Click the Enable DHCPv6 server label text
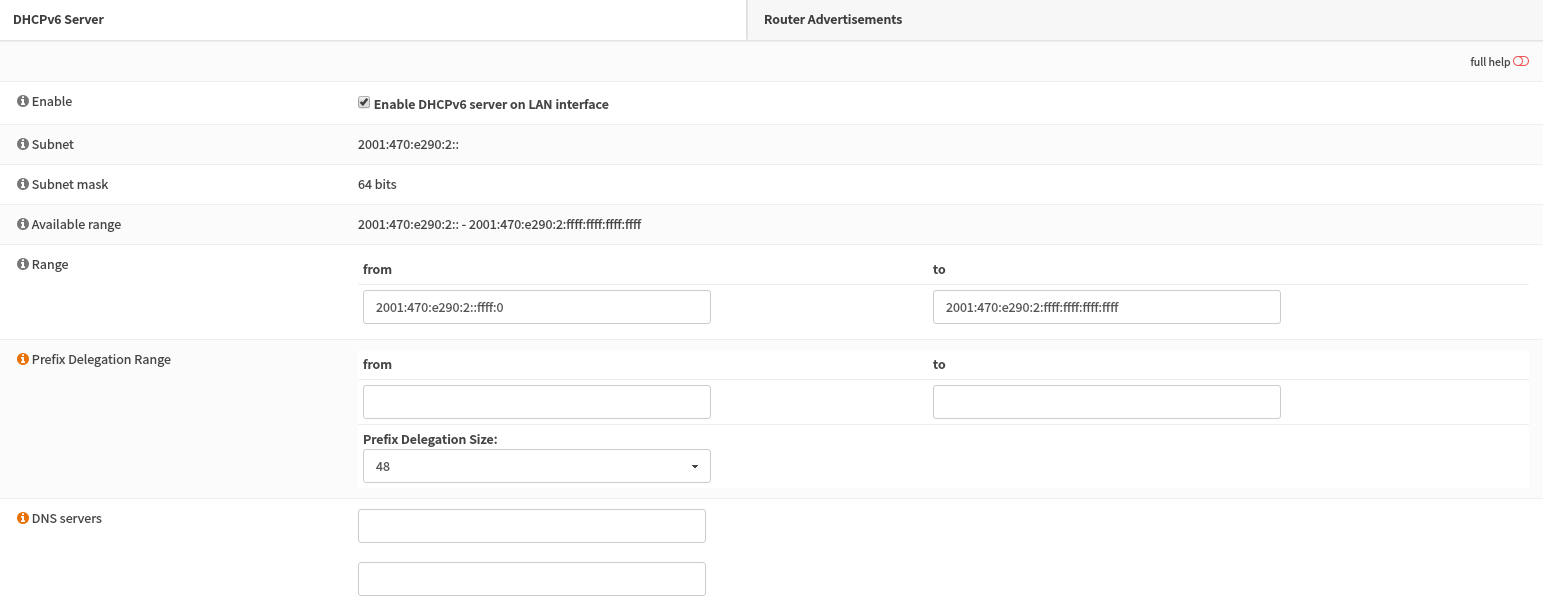 click(x=491, y=104)
